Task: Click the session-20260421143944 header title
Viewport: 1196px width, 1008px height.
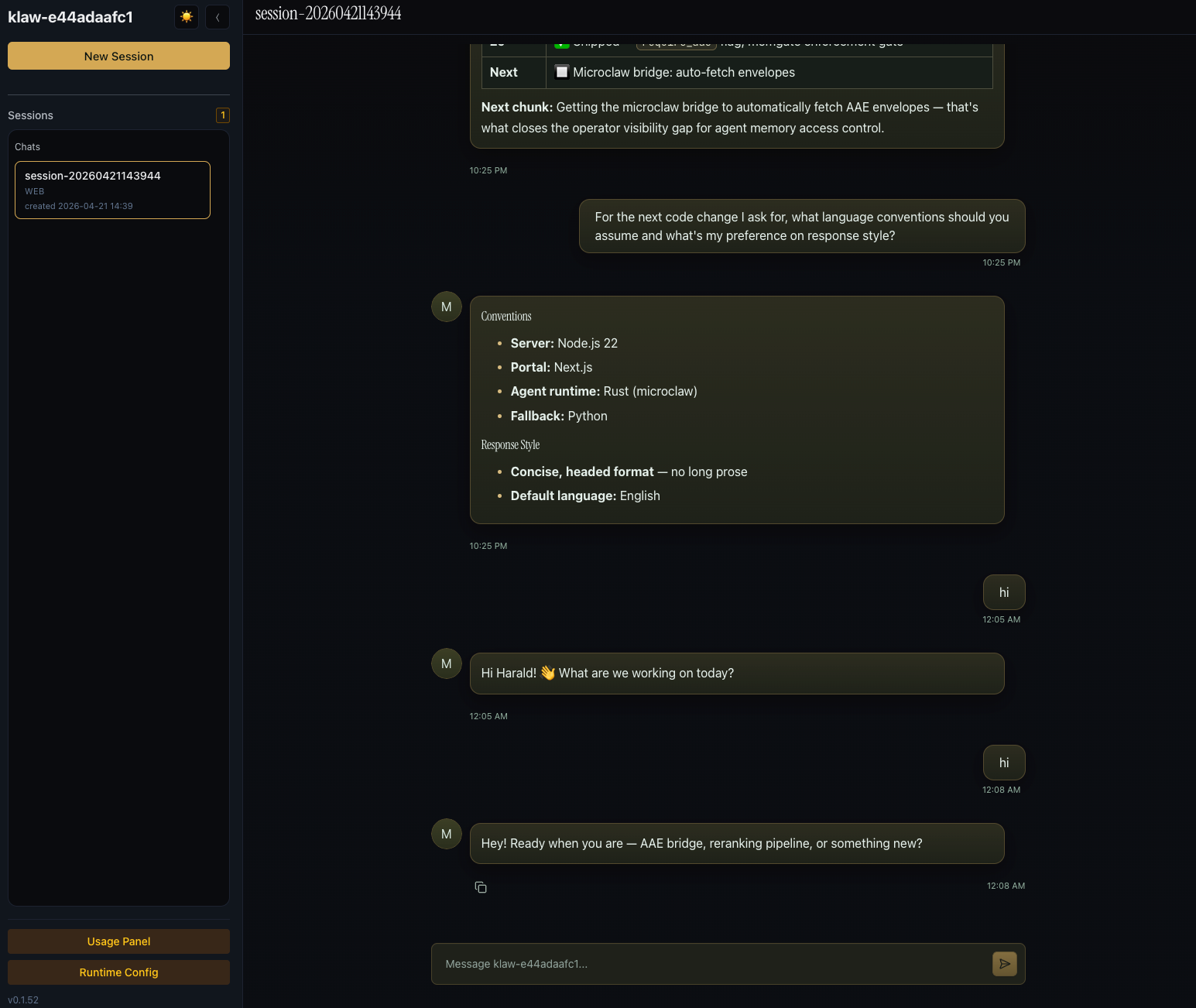Action: pos(327,13)
